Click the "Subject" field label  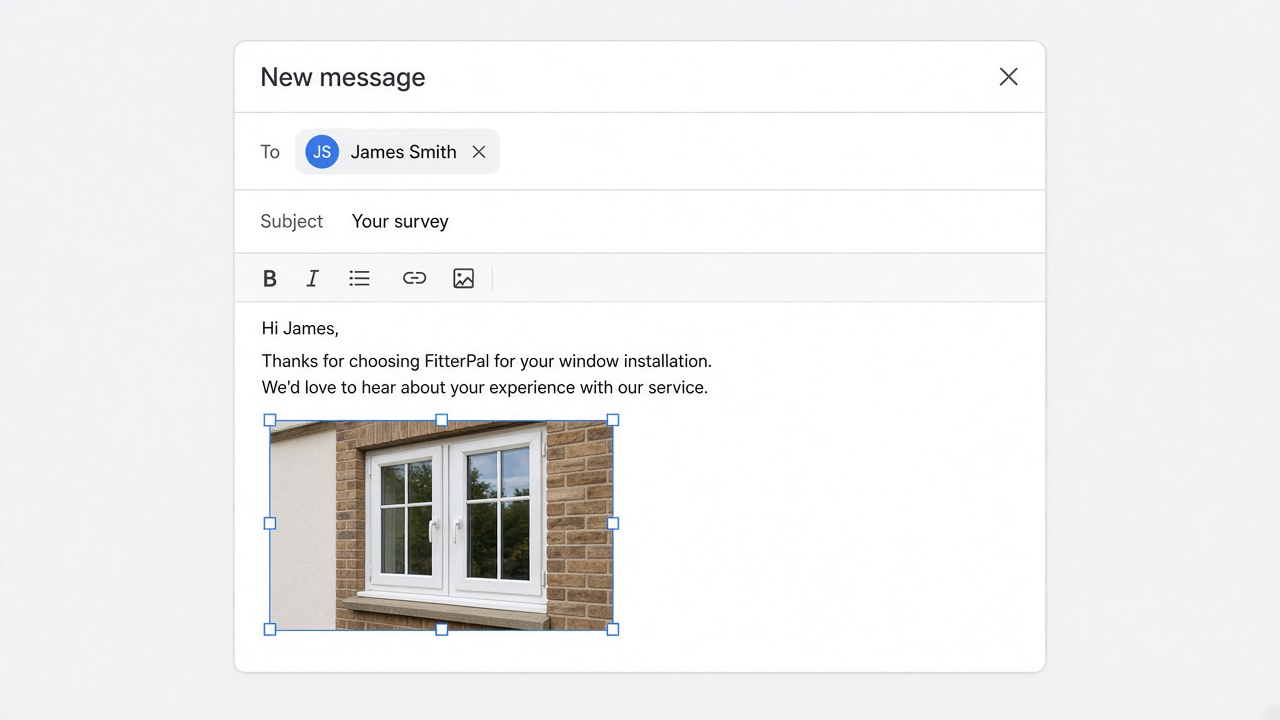pyautogui.click(x=292, y=221)
